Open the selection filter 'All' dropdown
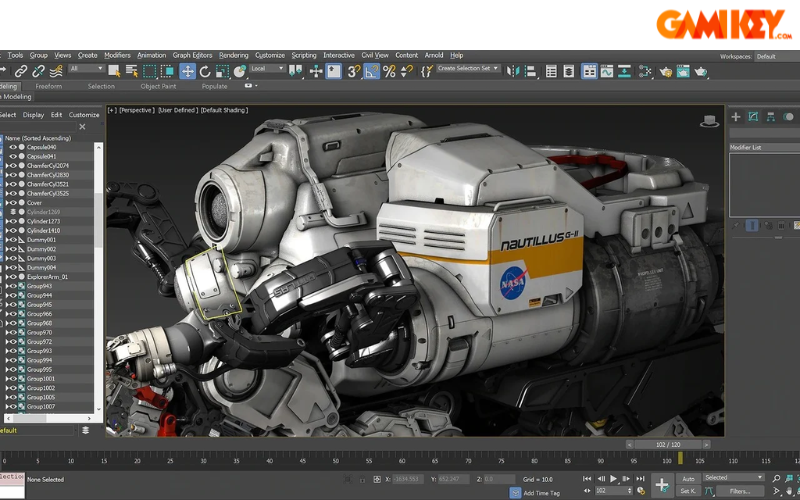This screenshot has height=500, width=800. click(87, 68)
